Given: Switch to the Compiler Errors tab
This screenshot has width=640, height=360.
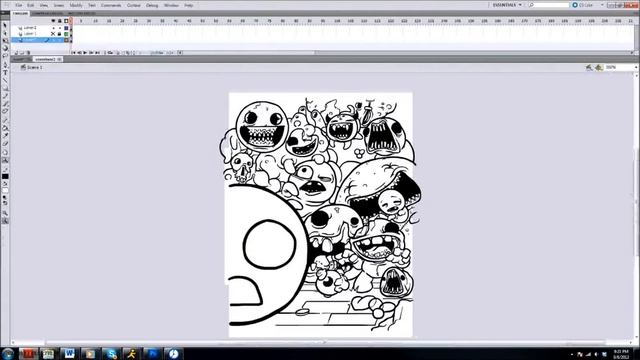Looking at the screenshot, I should (x=47, y=13).
